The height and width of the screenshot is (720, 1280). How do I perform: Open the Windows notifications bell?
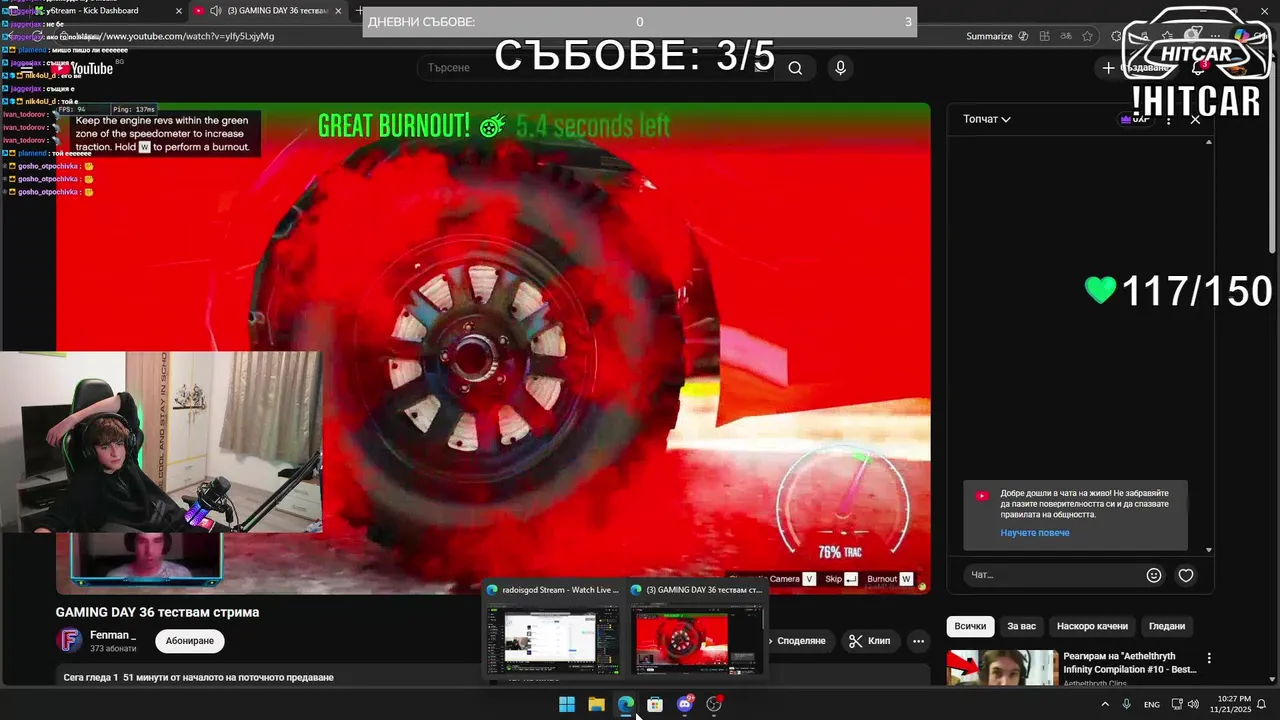pos(1262,704)
